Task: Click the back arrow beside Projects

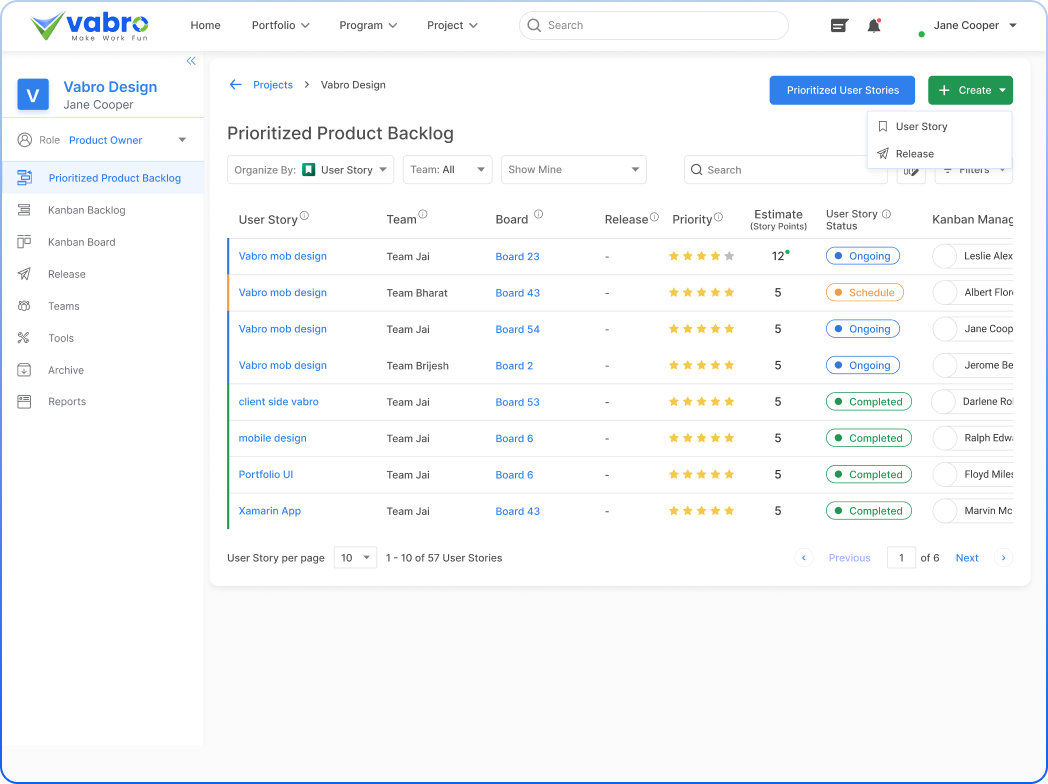Action: (236, 85)
